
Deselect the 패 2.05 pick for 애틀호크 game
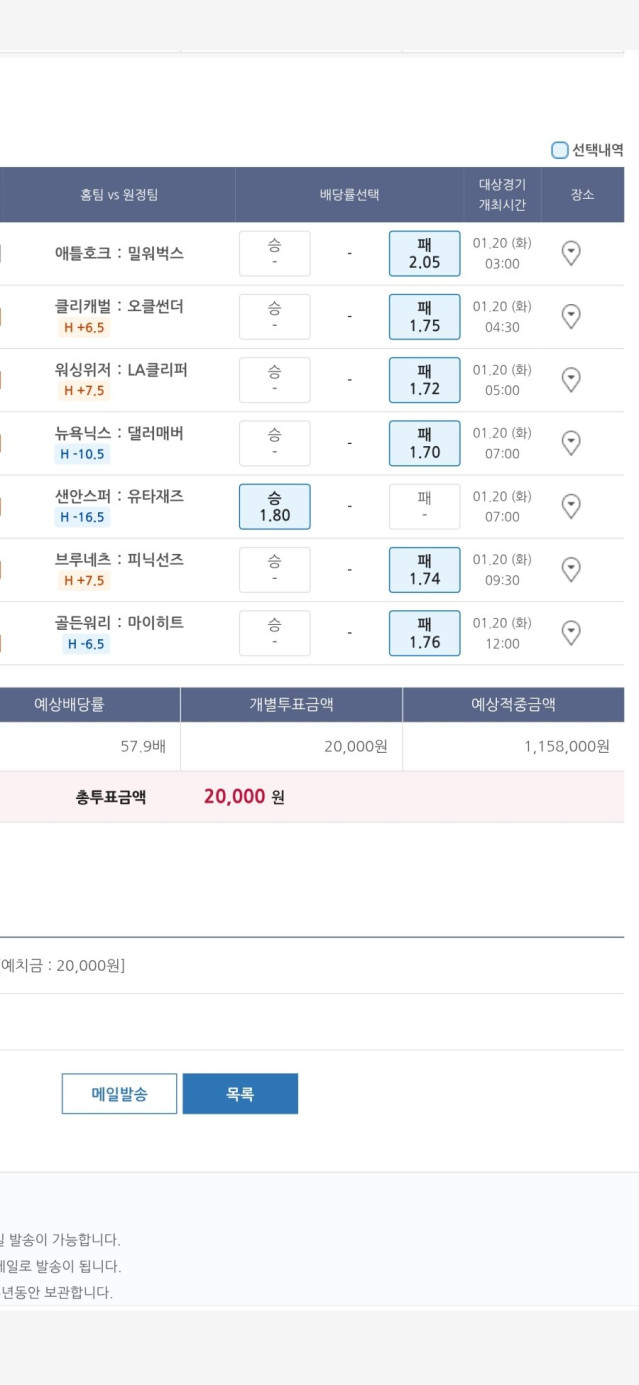pos(424,253)
